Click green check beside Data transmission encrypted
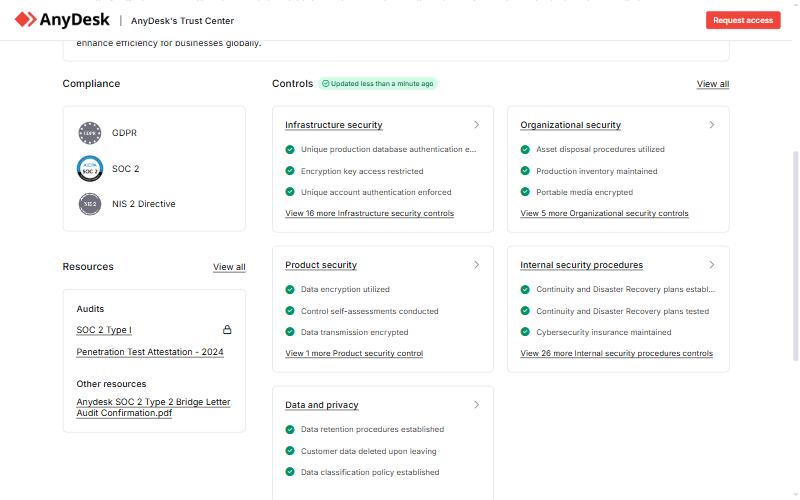The height and width of the screenshot is (500, 800). [x=290, y=332]
